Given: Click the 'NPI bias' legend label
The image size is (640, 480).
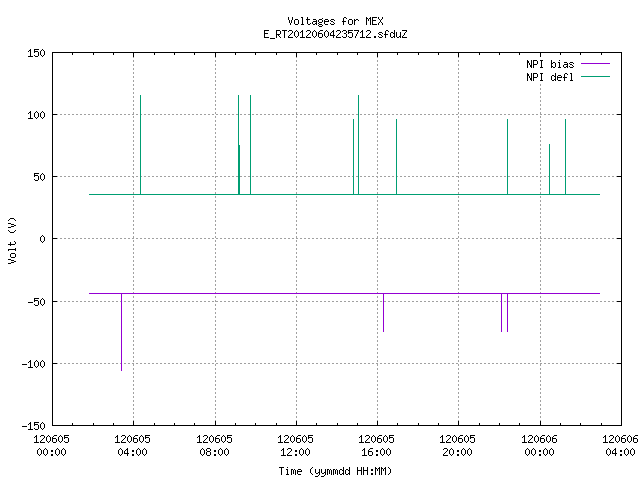Looking at the screenshot, I should coord(550,64).
